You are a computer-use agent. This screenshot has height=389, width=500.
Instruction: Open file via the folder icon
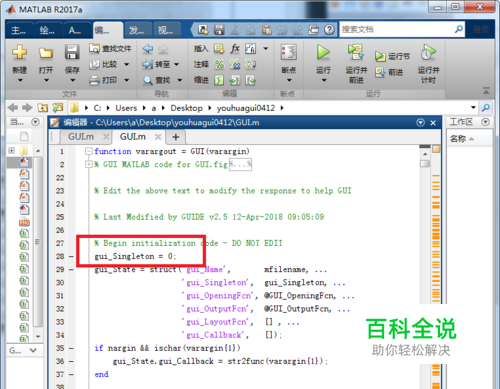tap(46, 53)
